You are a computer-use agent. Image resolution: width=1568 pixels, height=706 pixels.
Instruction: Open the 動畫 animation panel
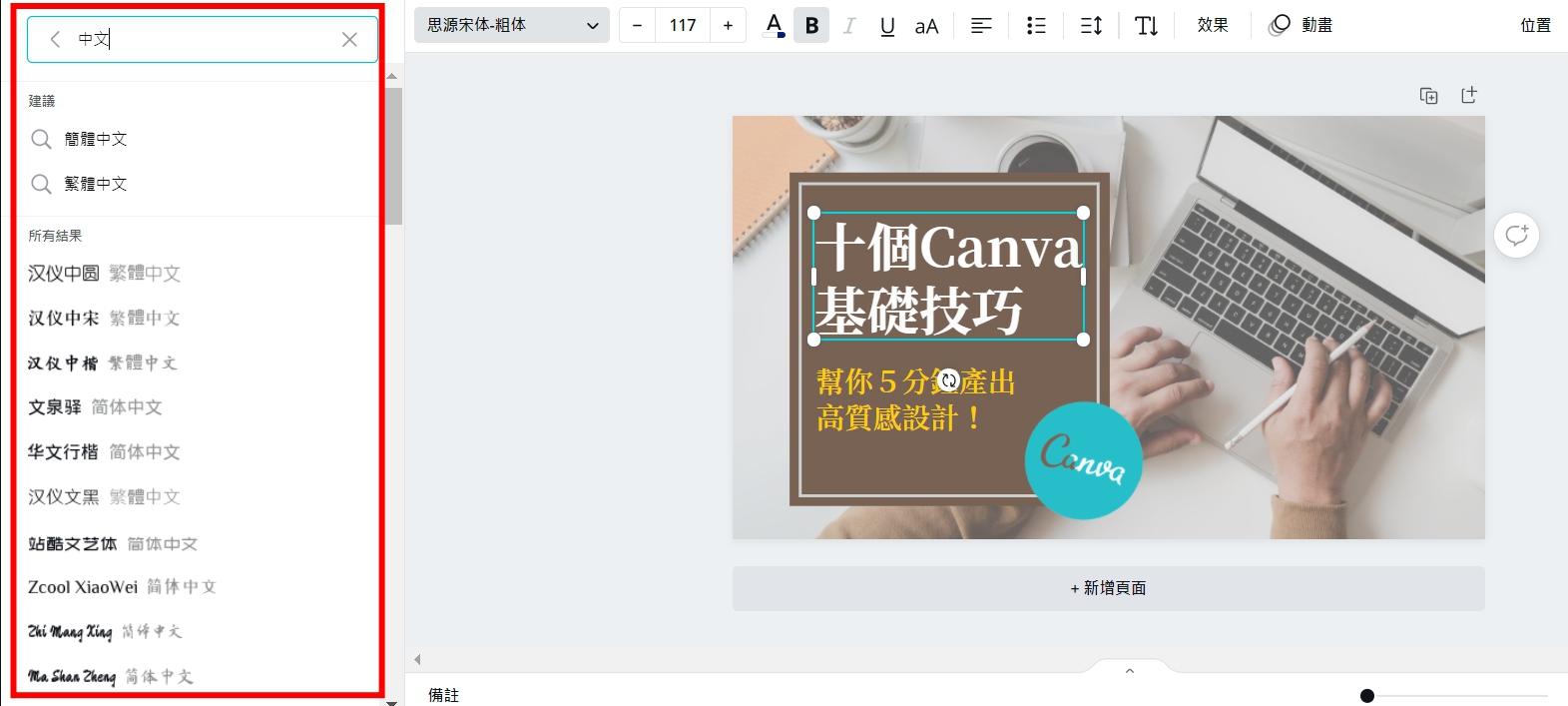[x=1301, y=25]
